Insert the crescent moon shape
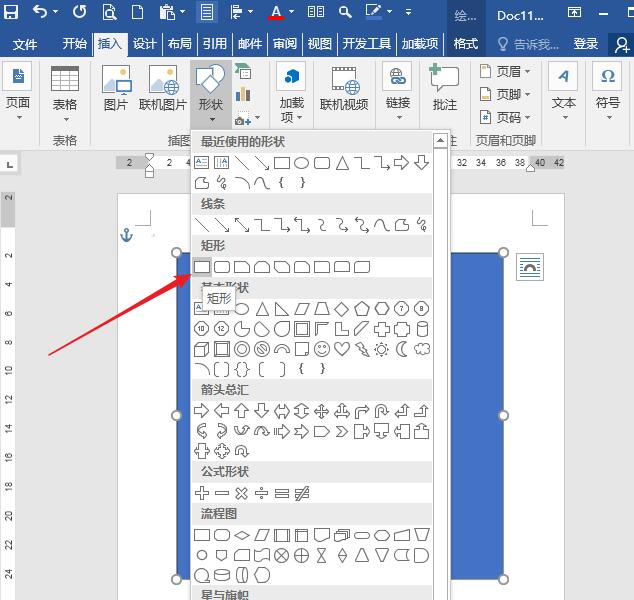634x600 pixels. [402, 349]
